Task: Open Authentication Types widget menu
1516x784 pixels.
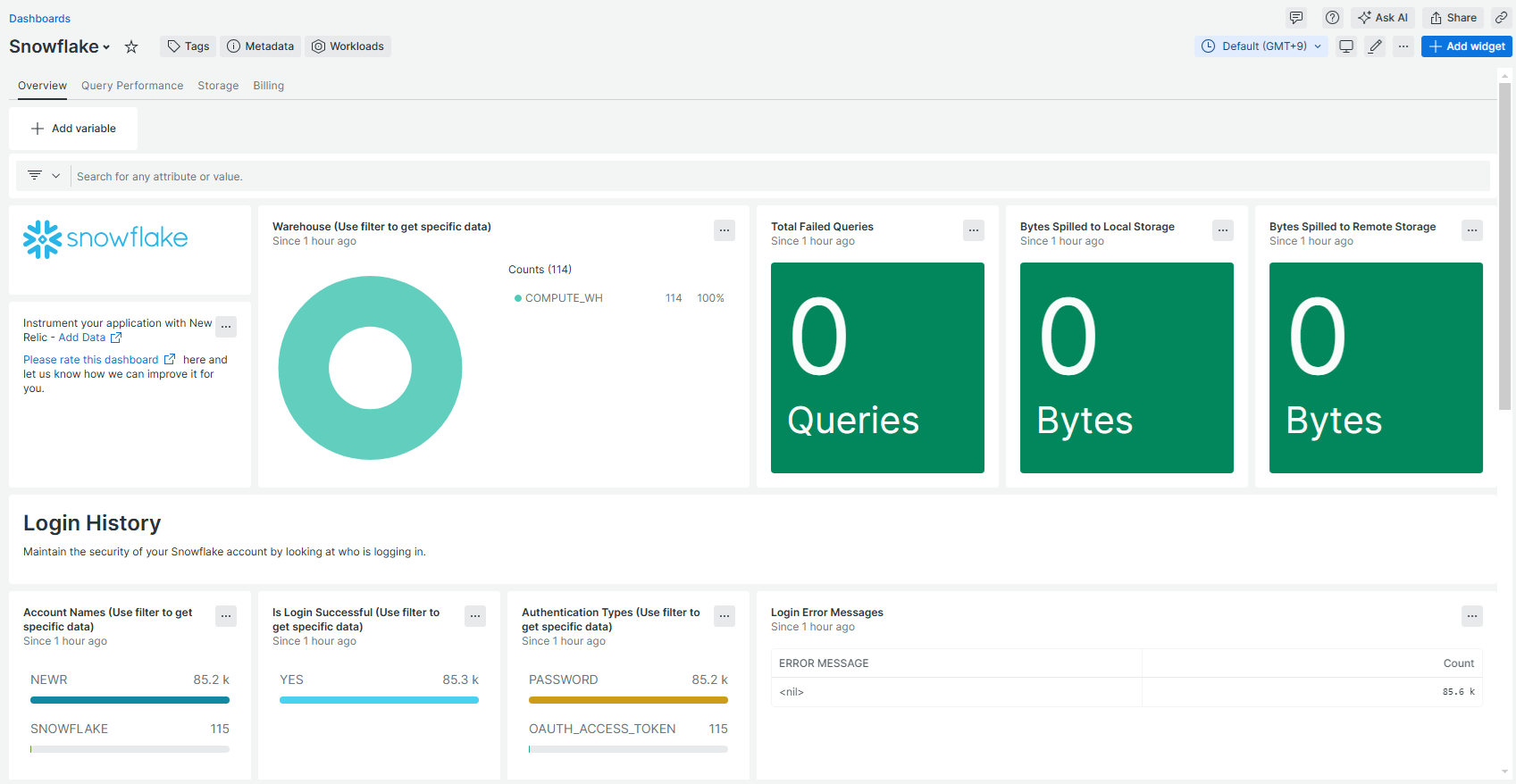Action: pos(724,616)
